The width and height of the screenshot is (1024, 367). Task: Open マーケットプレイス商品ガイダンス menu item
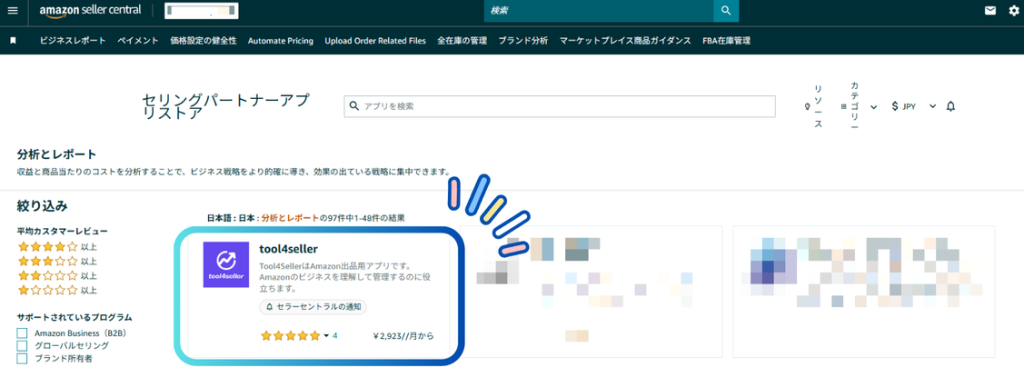pyautogui.click(x=626, y=40)
